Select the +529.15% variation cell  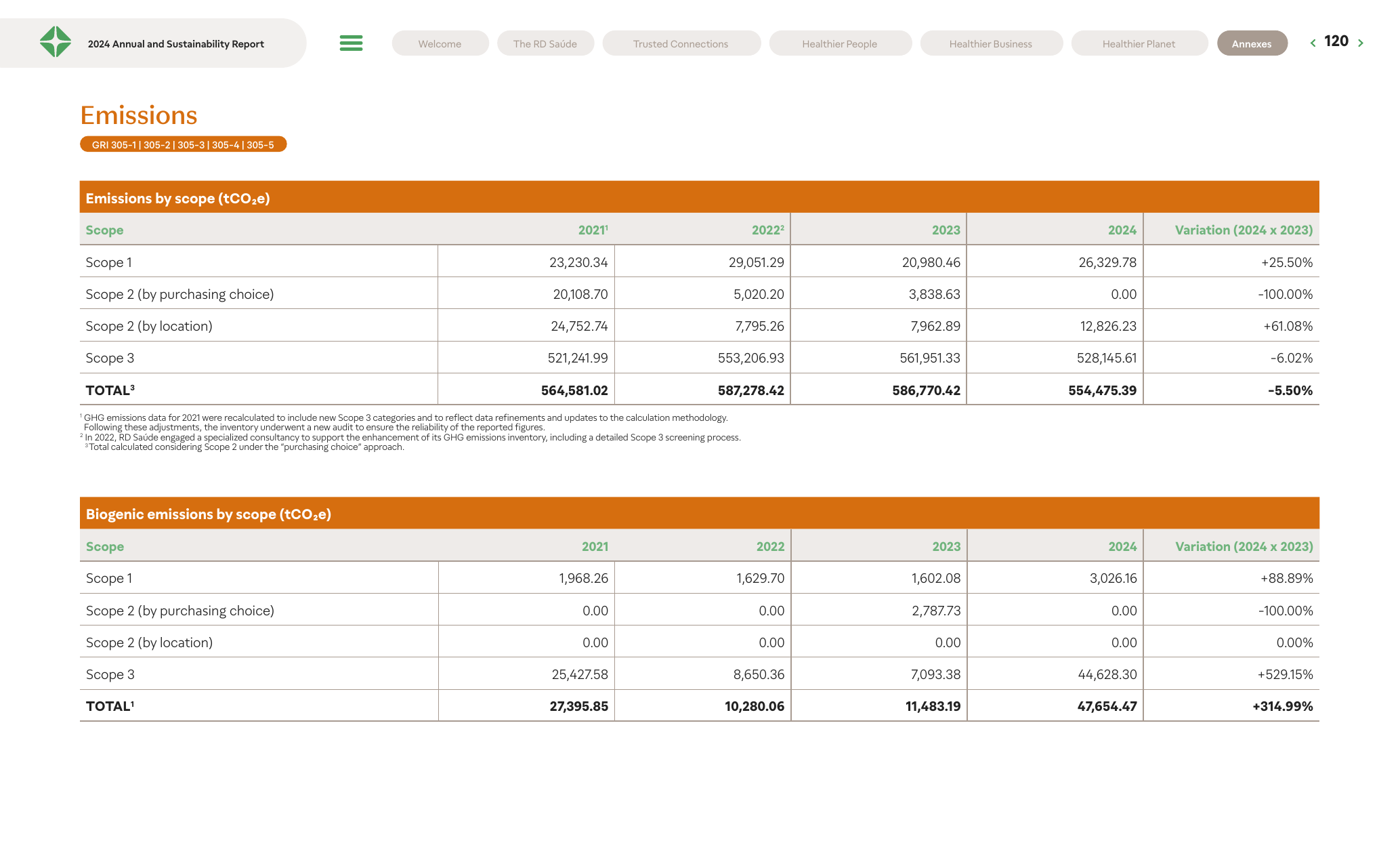point(1285,674)
